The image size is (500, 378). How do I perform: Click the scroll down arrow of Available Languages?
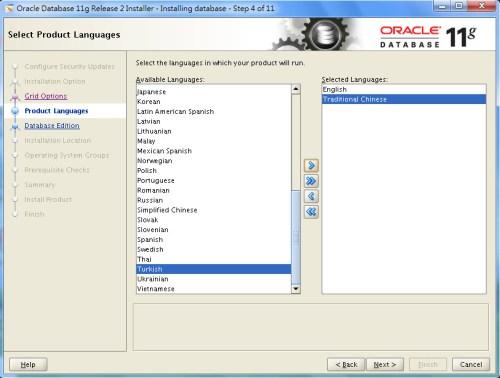[296, 289]
